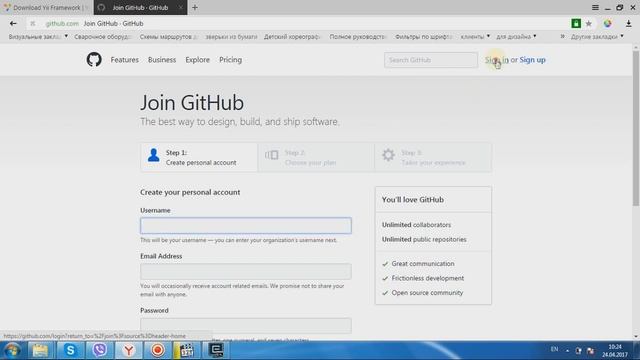Click "Unlimited collaborators" text
This screenshot has height=360, width=640.
pos(416,225)
